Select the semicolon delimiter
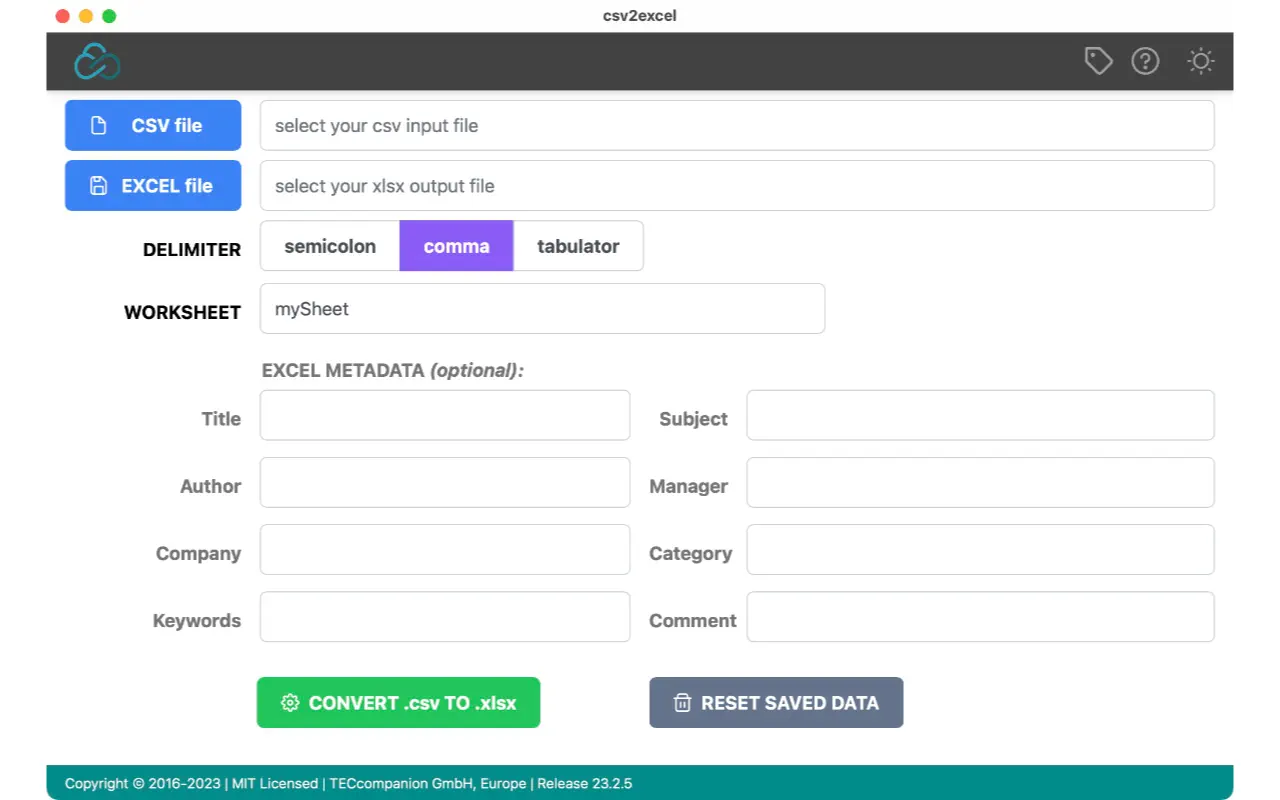This screenshot has height=800, width=1280. 330,245
